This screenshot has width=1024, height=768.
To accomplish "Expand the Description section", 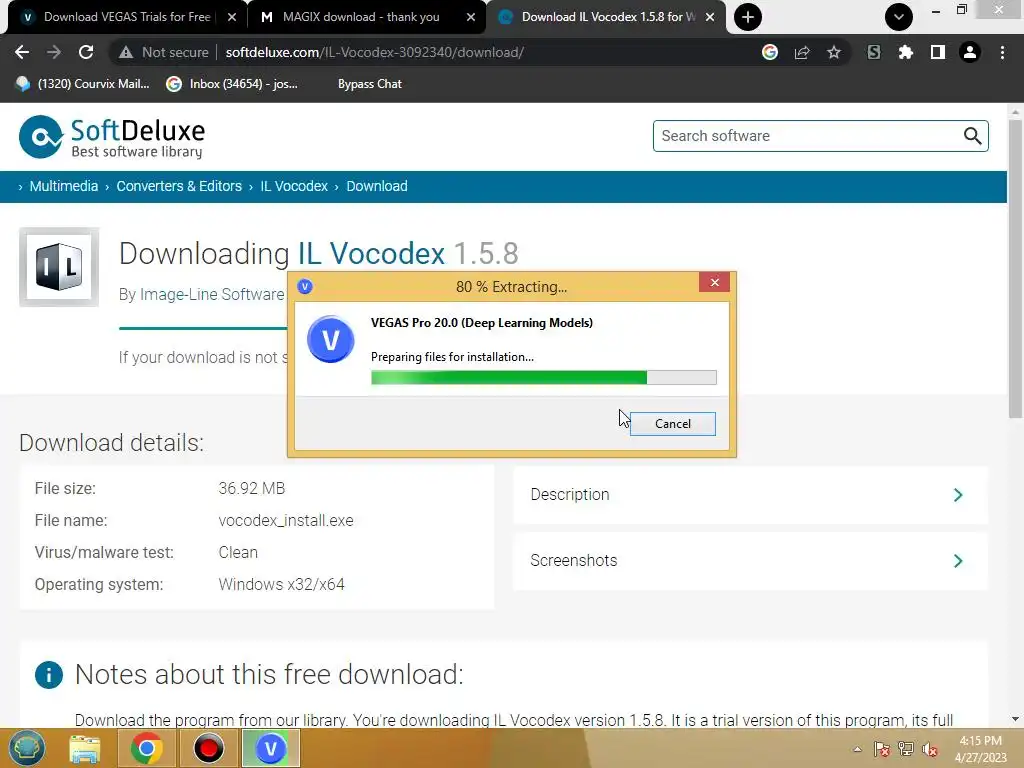I will click(x=750, y=495).
